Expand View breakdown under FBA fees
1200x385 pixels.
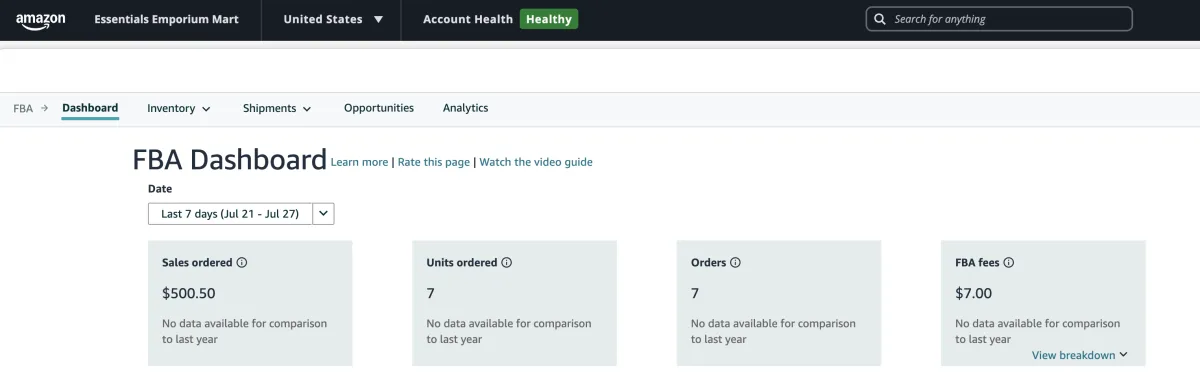(1079, 355)
